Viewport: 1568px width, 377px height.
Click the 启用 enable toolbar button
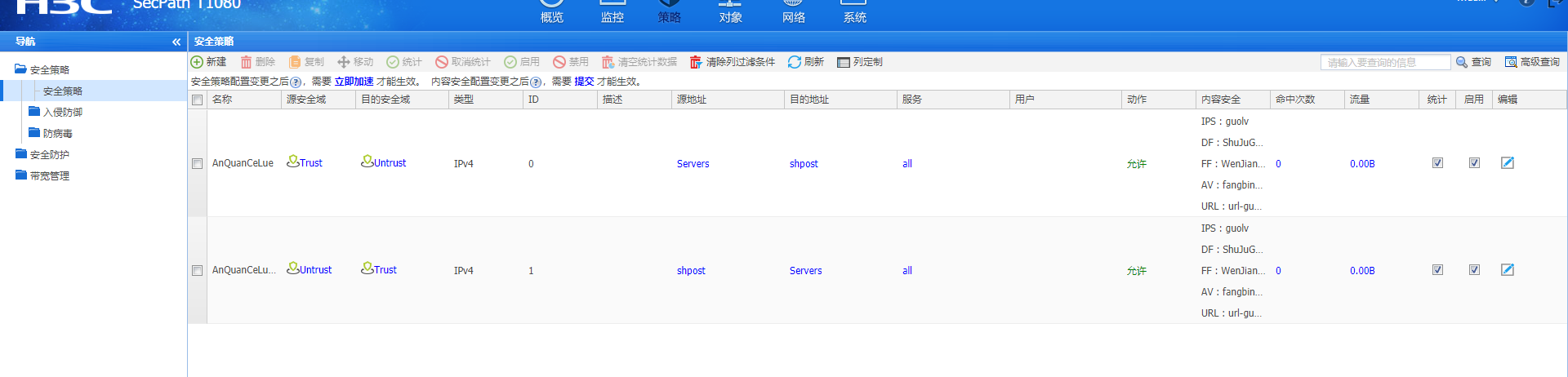tap(522, 62)
